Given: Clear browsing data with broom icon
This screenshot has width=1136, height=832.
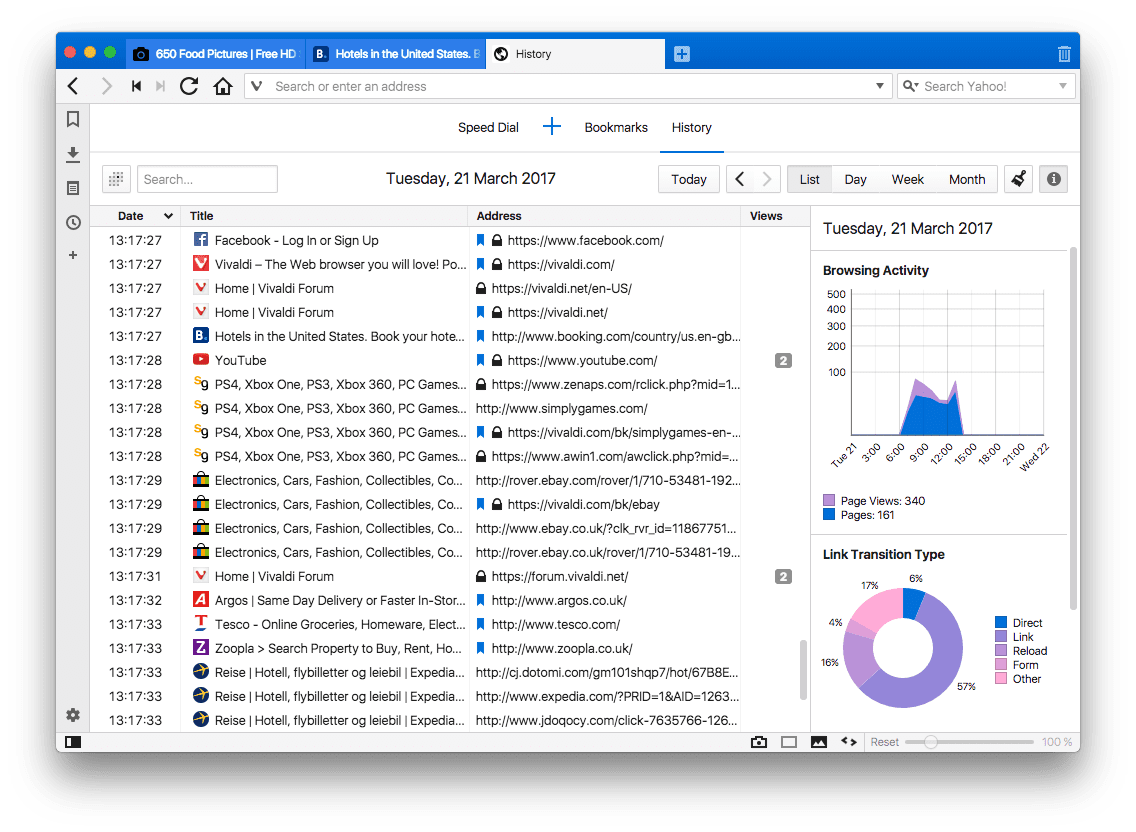Looking at the screenshot, I should click(1018, 179).
